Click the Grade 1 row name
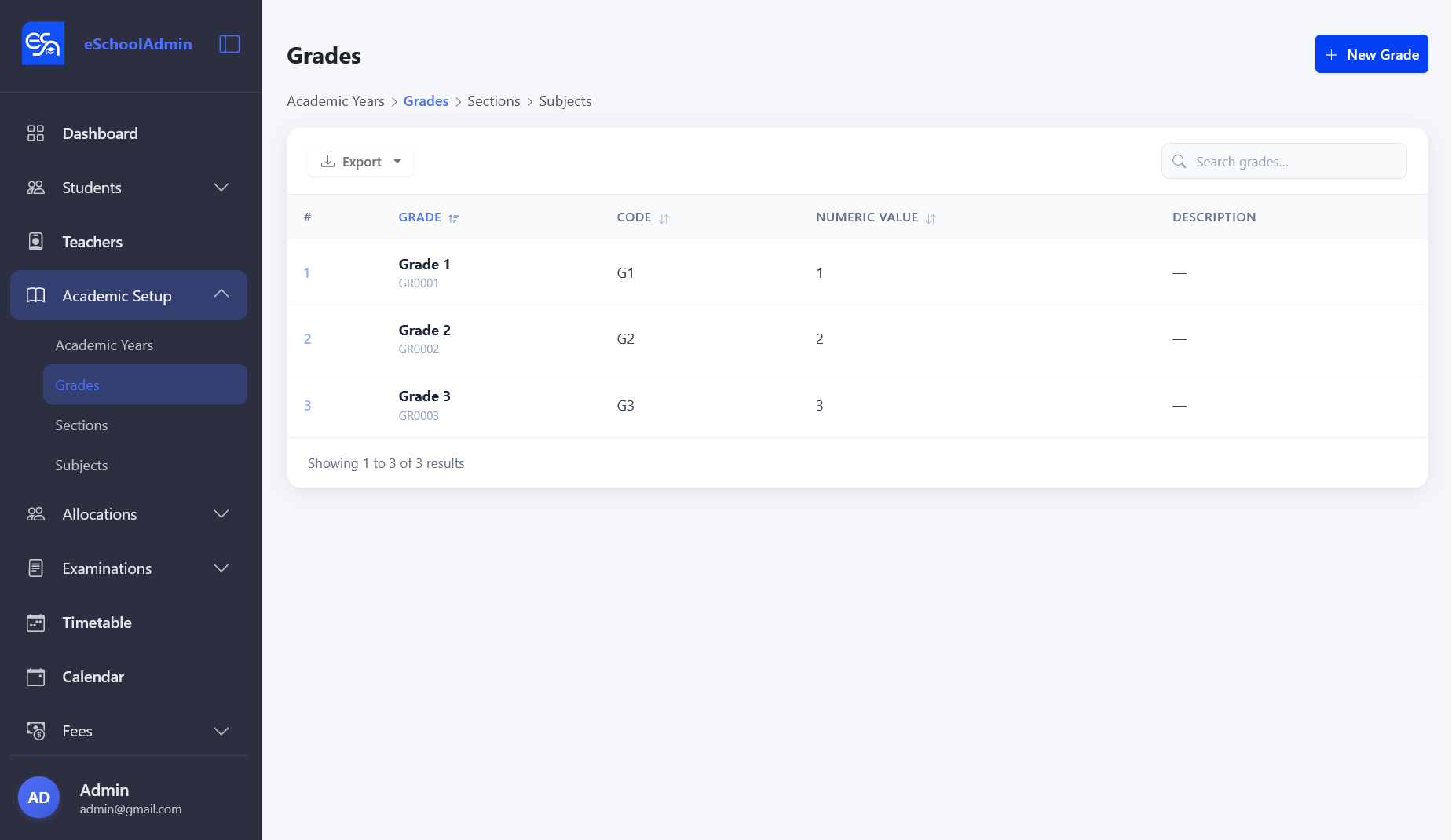The image size is (1452, 840). point(424,265)
